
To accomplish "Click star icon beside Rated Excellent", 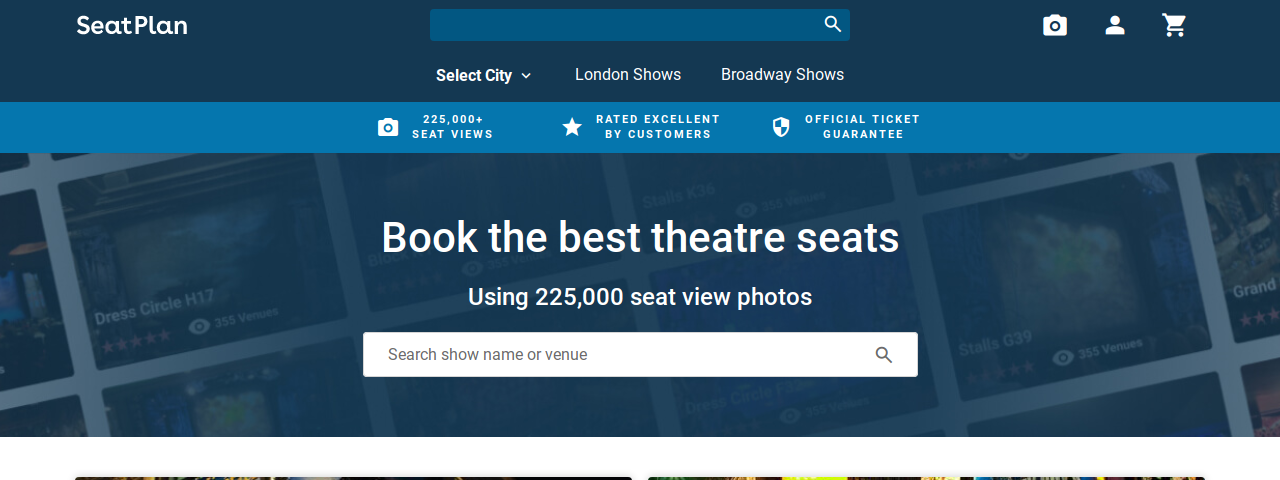I will tap(572, 127).
